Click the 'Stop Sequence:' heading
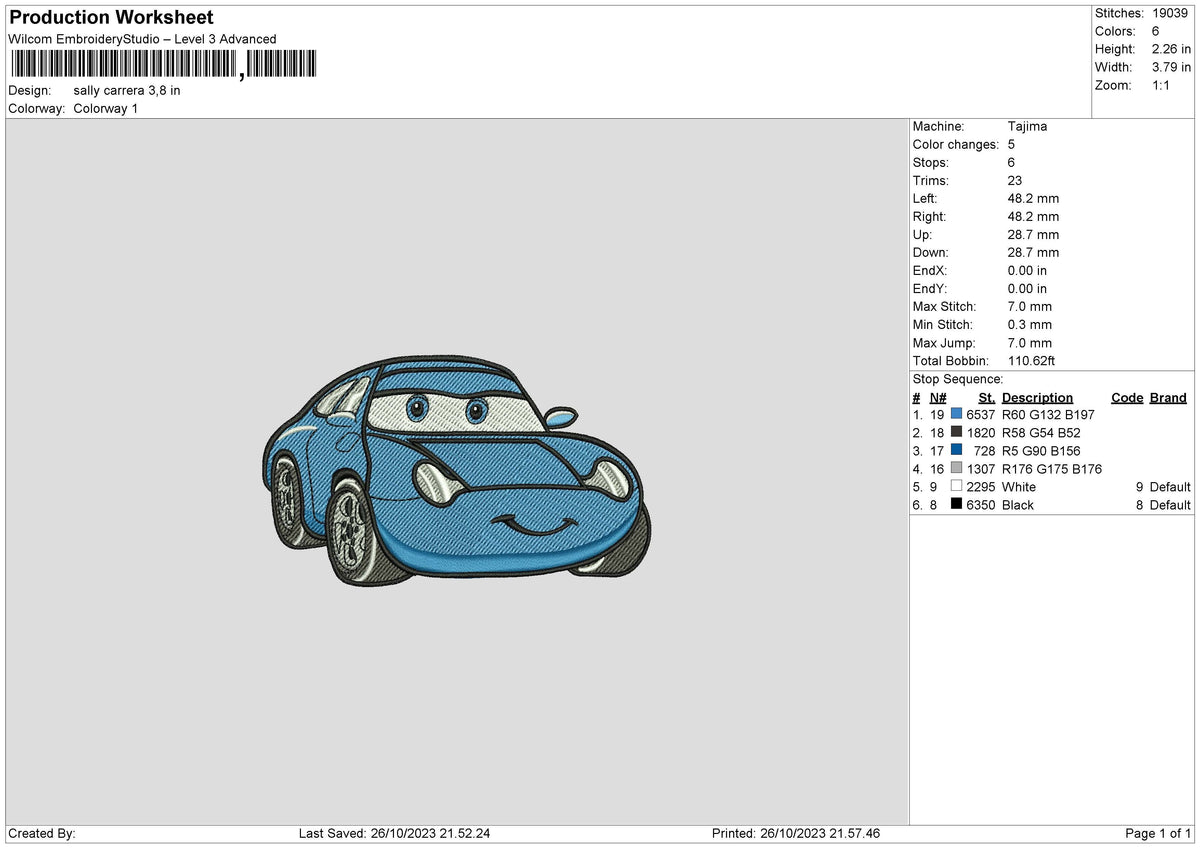 958,379
